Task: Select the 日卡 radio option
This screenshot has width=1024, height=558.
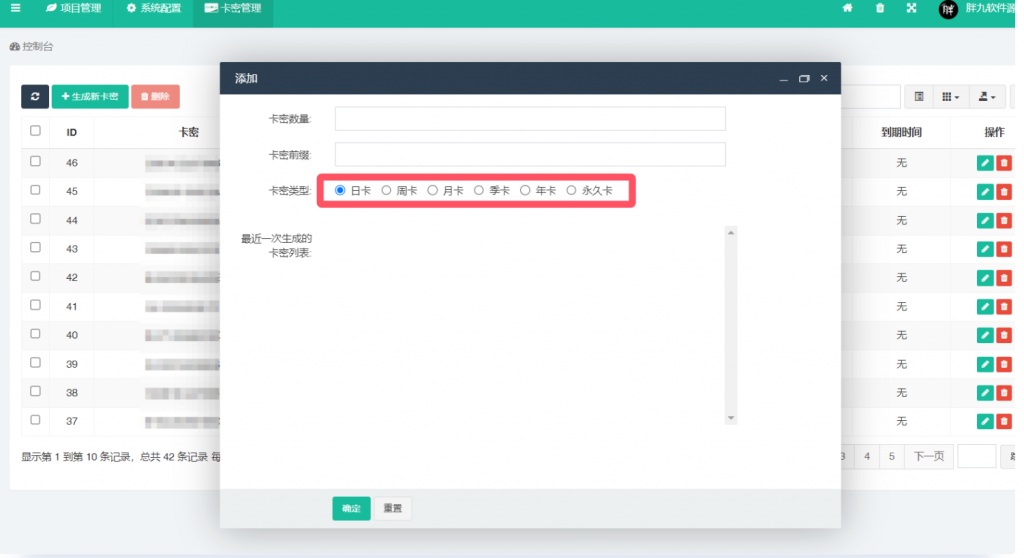Action: tap(340, 190)
